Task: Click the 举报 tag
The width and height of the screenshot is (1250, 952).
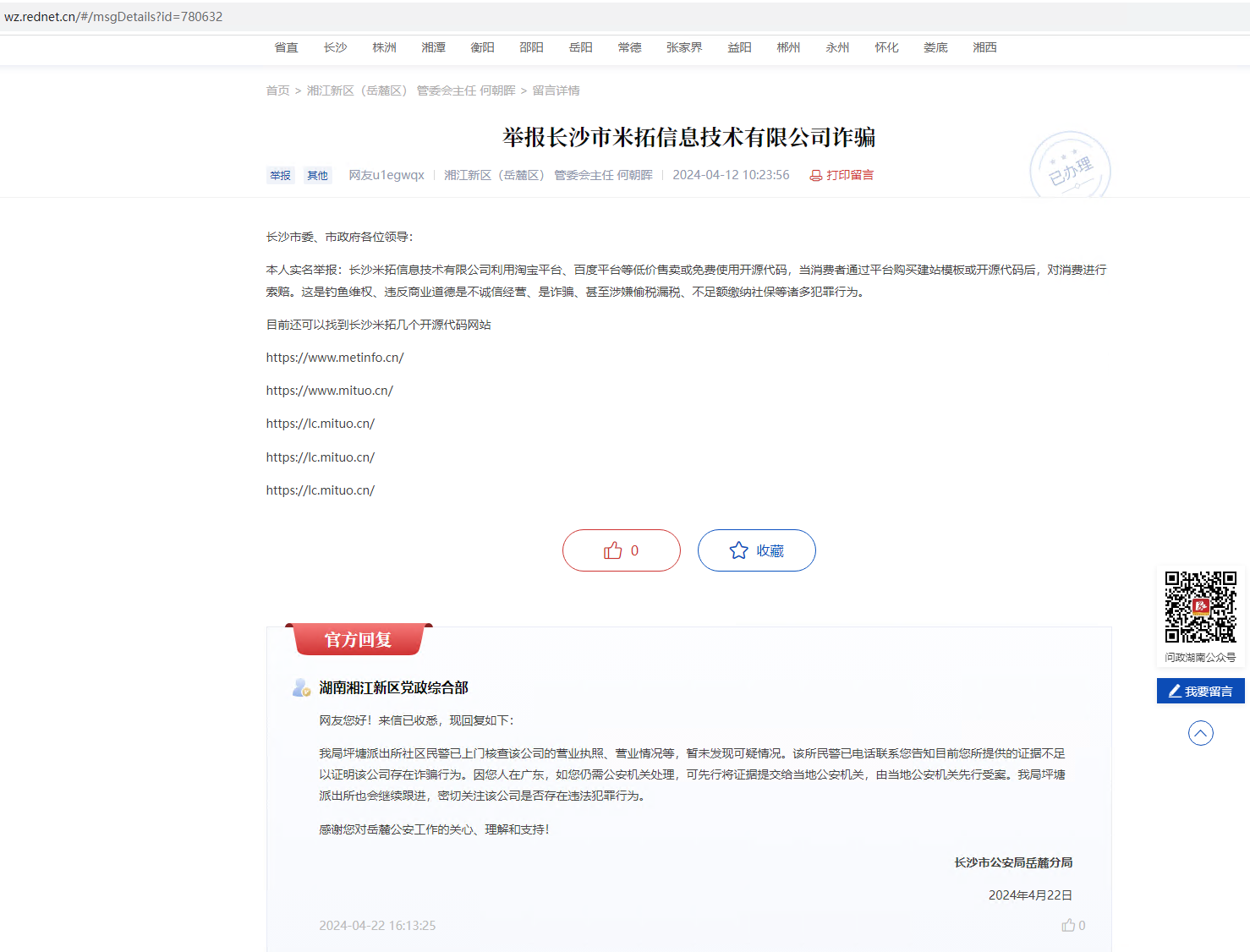Action: pyautogui.click(x=281, y=175)
